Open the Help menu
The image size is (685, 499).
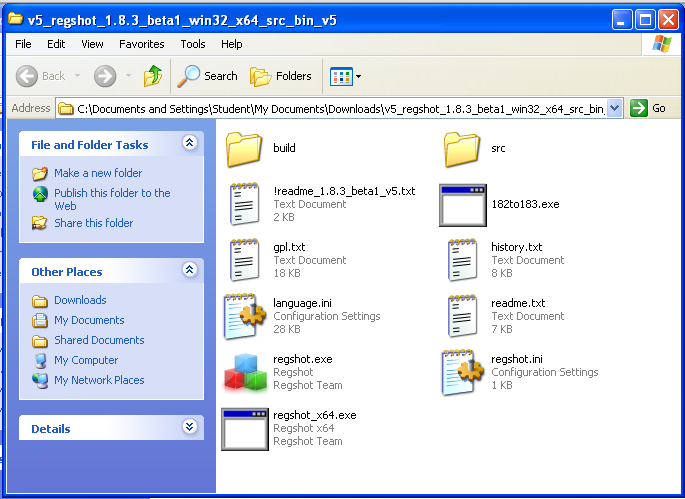tap(232, 44)
